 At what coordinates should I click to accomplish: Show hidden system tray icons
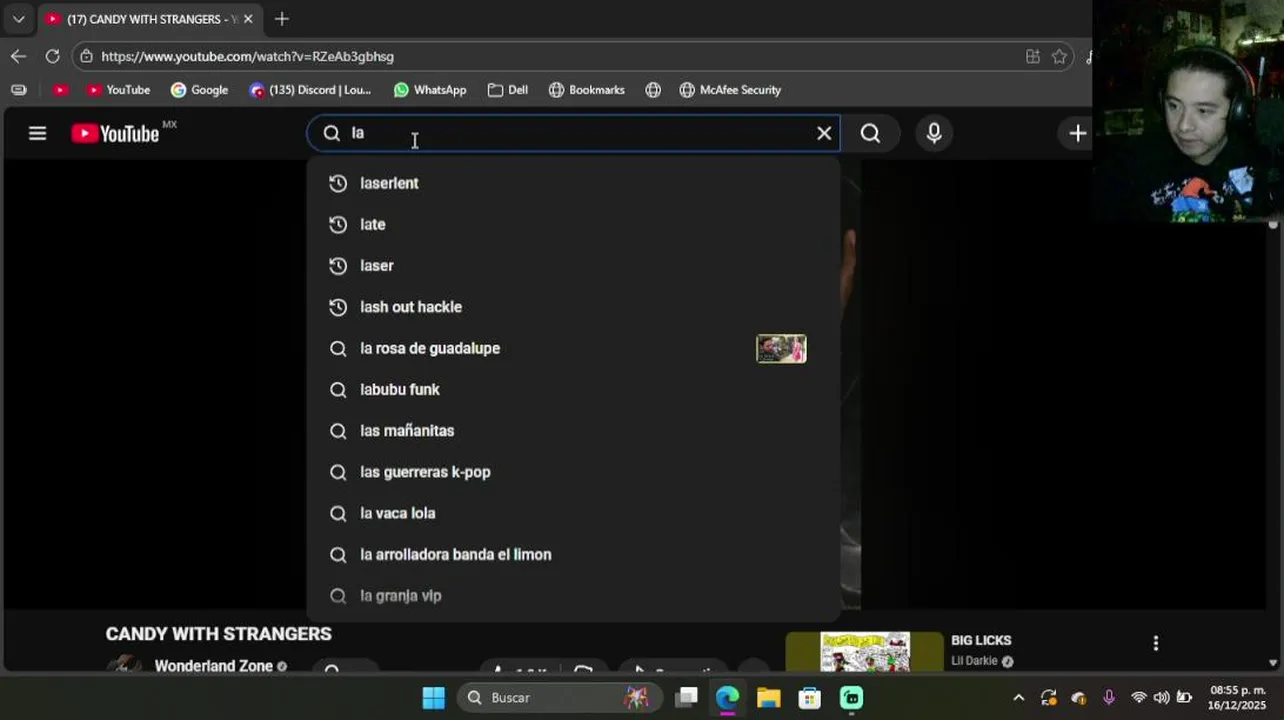1018,698
